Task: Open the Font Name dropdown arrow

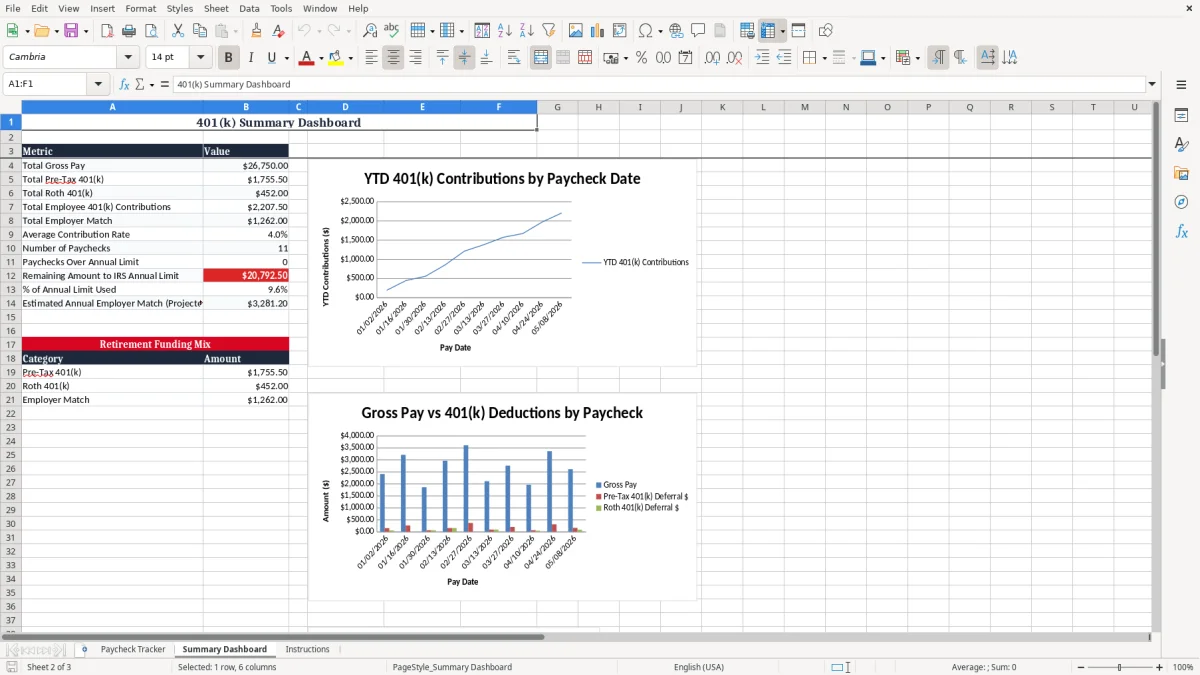Action: [x=128, y=58]
